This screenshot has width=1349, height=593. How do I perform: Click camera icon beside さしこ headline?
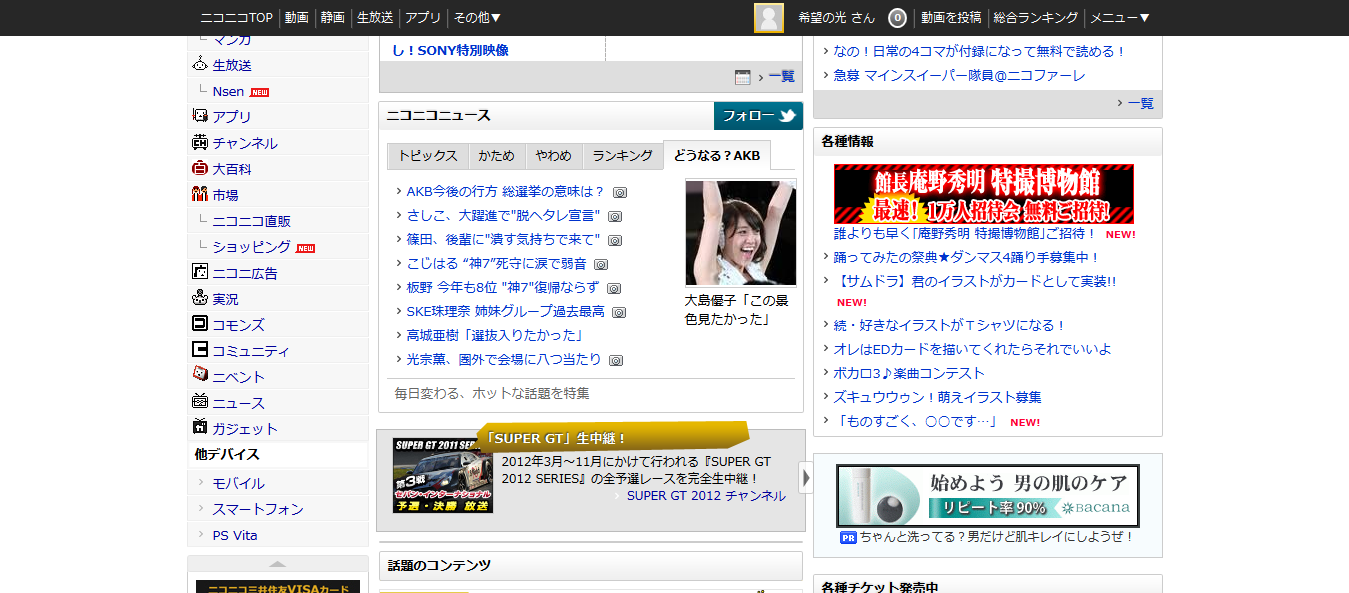click(615, 216)
